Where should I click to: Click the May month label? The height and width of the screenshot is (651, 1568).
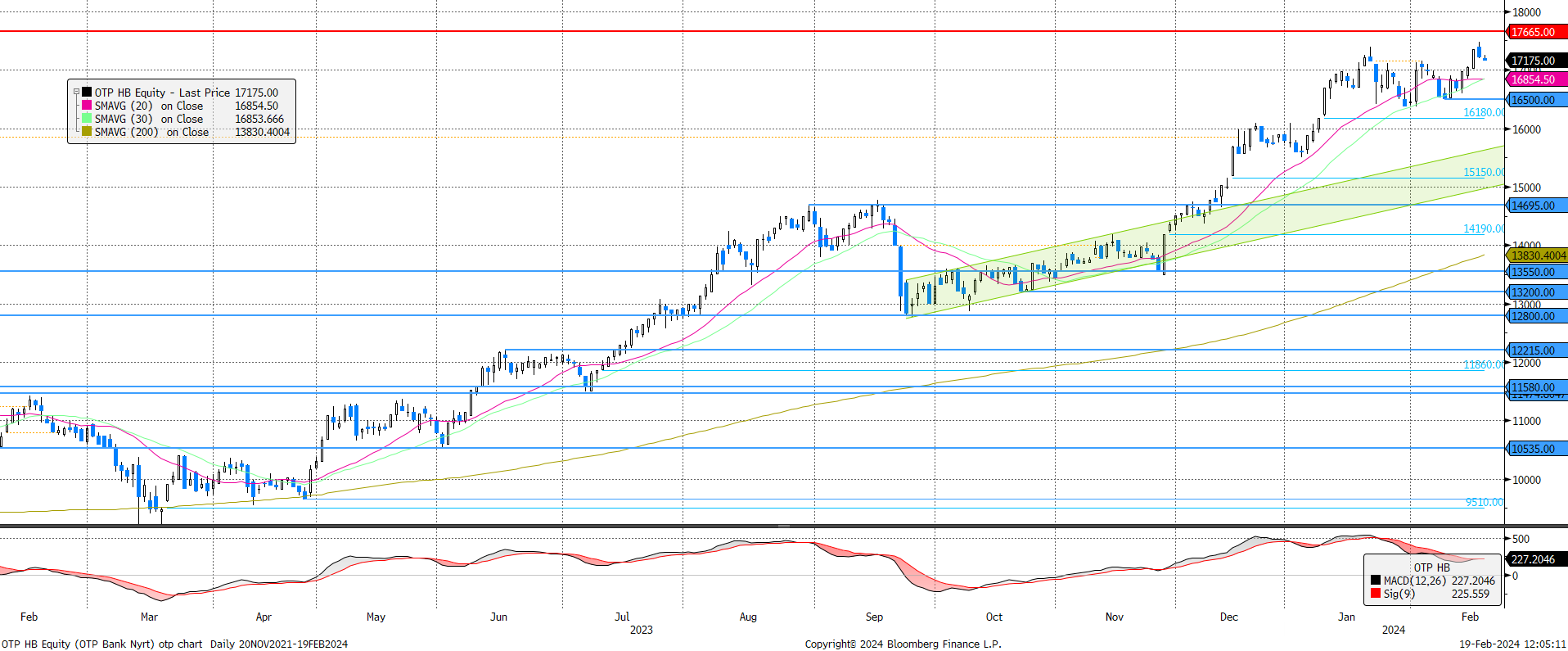(x=376, y=617)
